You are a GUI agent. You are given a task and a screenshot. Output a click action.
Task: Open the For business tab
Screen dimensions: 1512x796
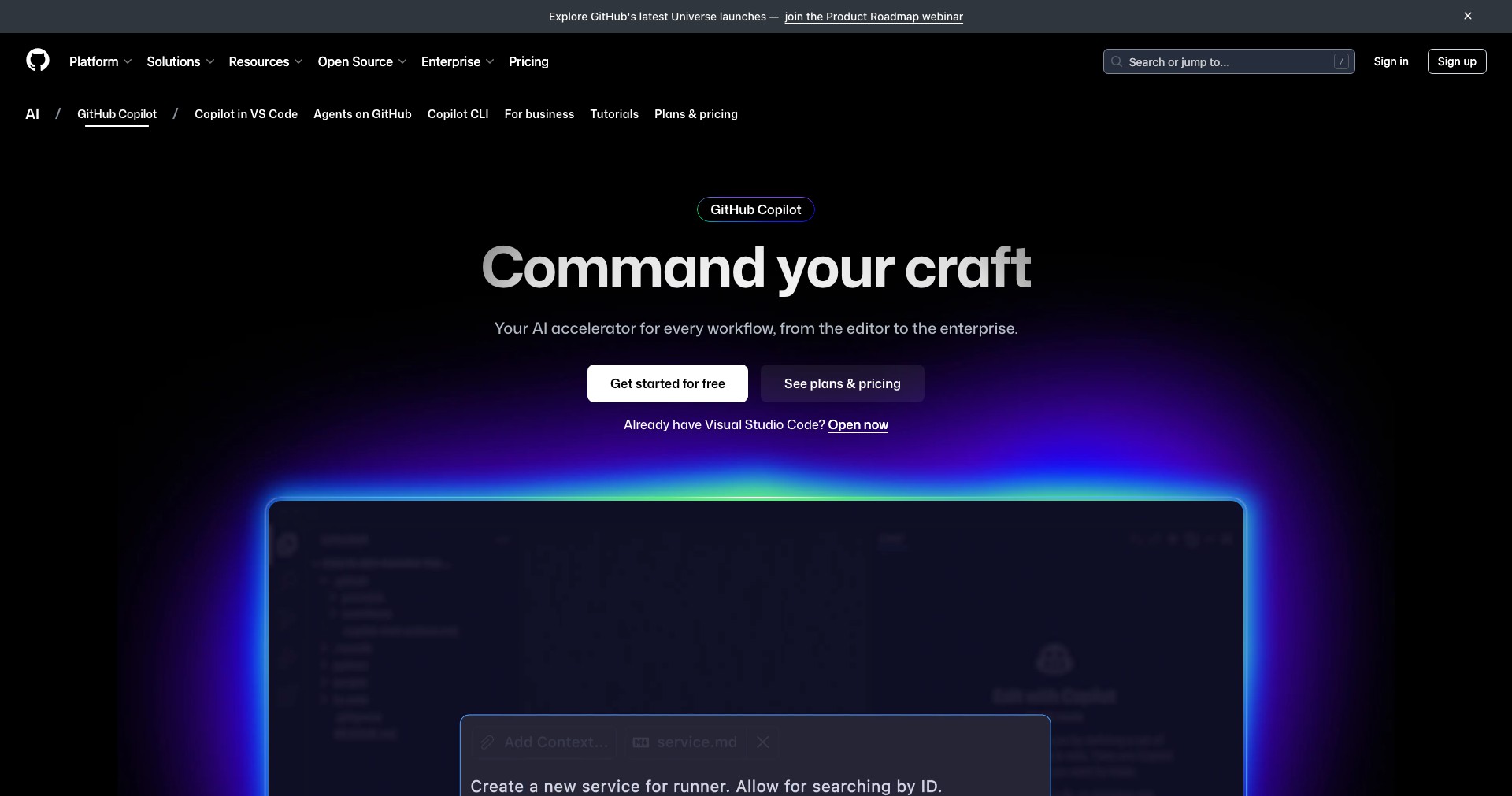pyautogui.click(x=539, y=114)
